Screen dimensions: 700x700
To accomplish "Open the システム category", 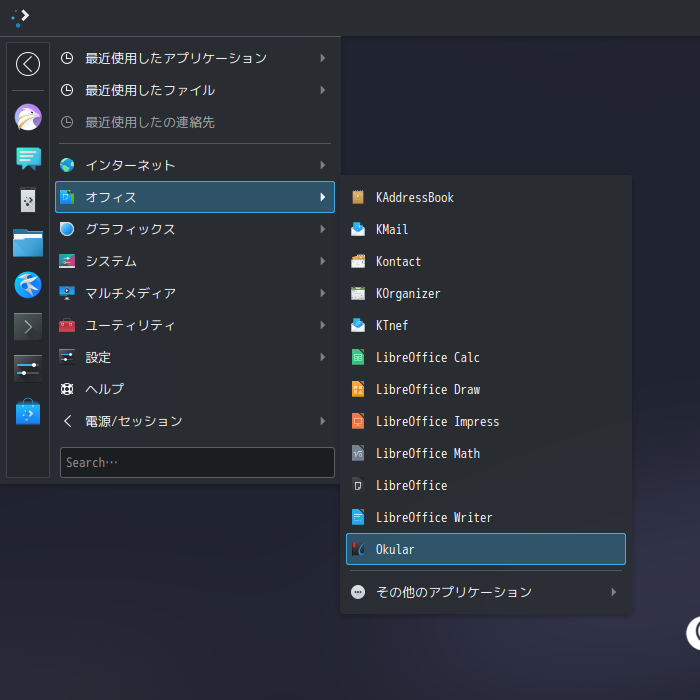I will pos(195,261).
